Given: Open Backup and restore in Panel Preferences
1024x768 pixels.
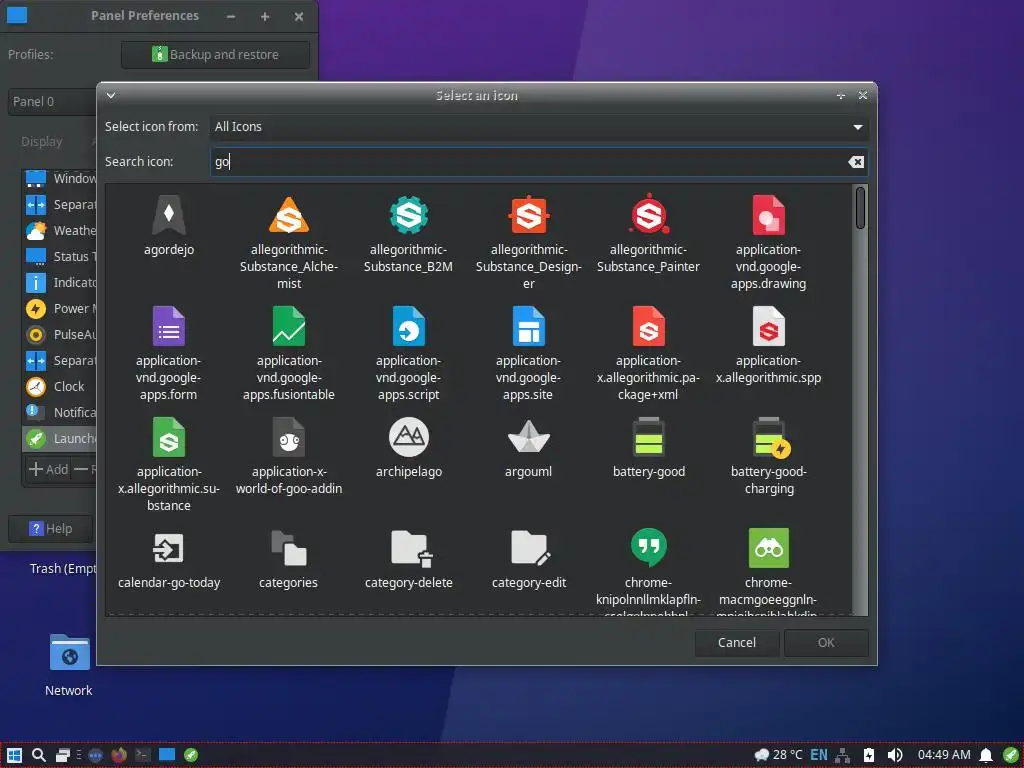Looking at the screenshot, I should tap(216, 55).
